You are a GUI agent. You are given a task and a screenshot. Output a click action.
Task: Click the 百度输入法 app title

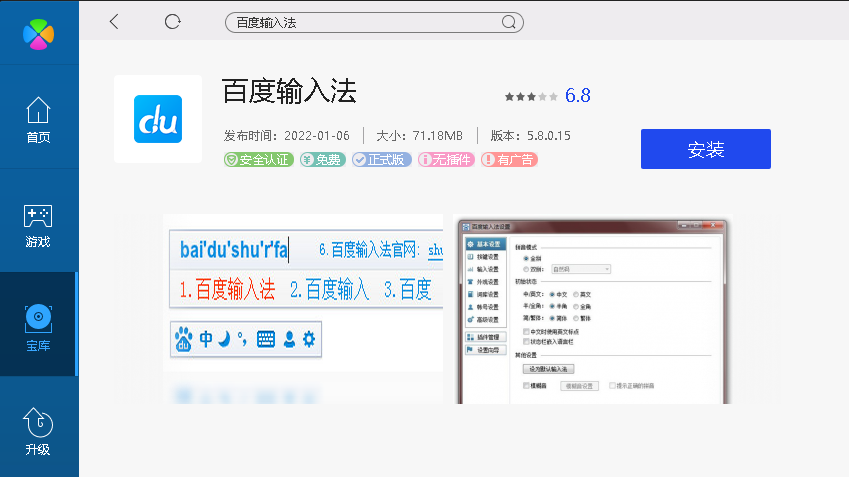pyautogui.click(x=289, y=92)
